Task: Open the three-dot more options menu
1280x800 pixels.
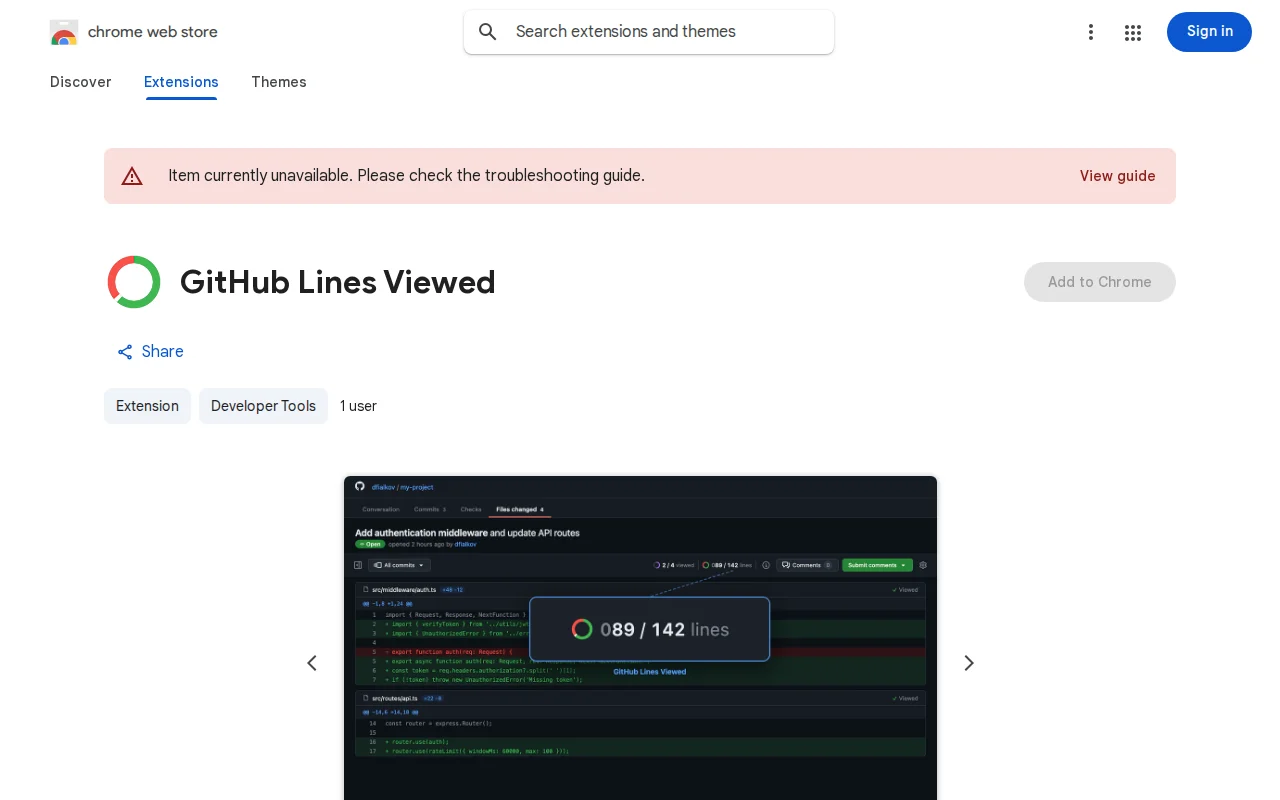Action: [1091, 32]
